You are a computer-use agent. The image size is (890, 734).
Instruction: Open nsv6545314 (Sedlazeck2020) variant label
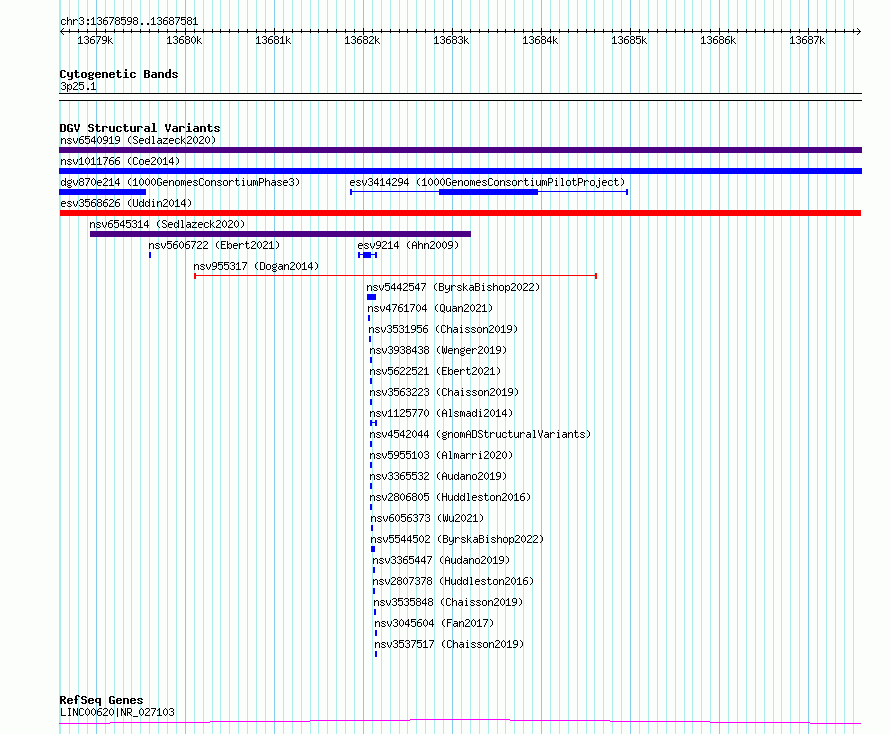[x=167, y=224]
